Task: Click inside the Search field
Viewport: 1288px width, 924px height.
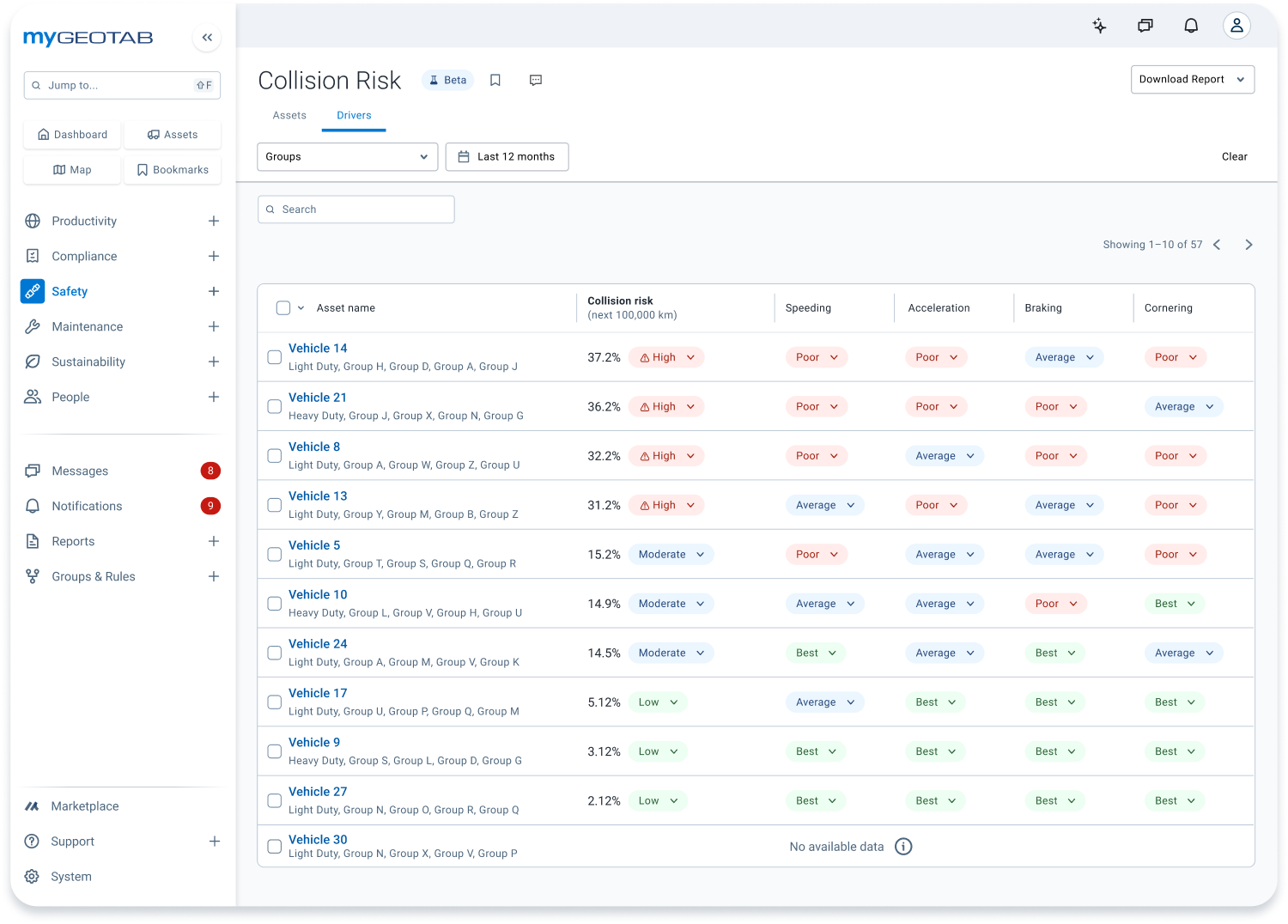Action: pos(355,209)
